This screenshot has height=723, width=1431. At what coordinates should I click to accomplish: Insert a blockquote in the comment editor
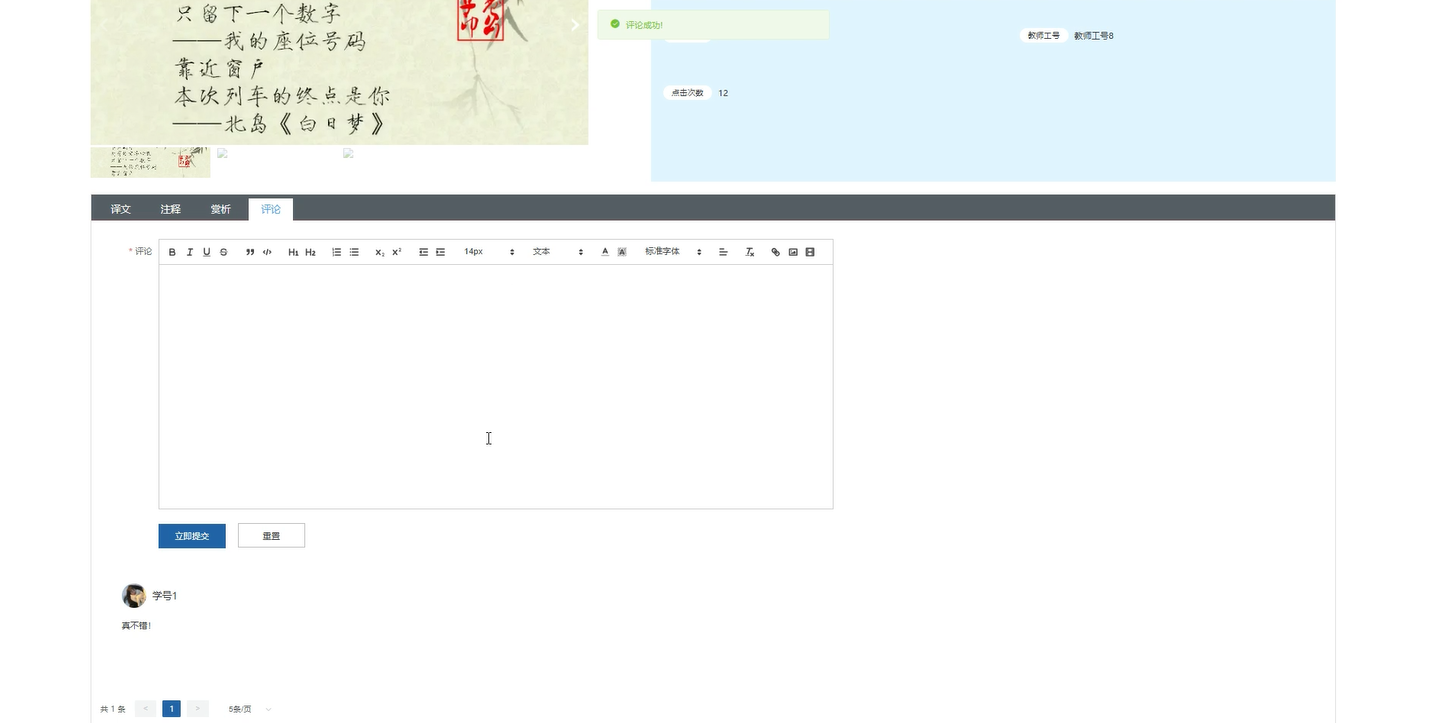point(249,251)
